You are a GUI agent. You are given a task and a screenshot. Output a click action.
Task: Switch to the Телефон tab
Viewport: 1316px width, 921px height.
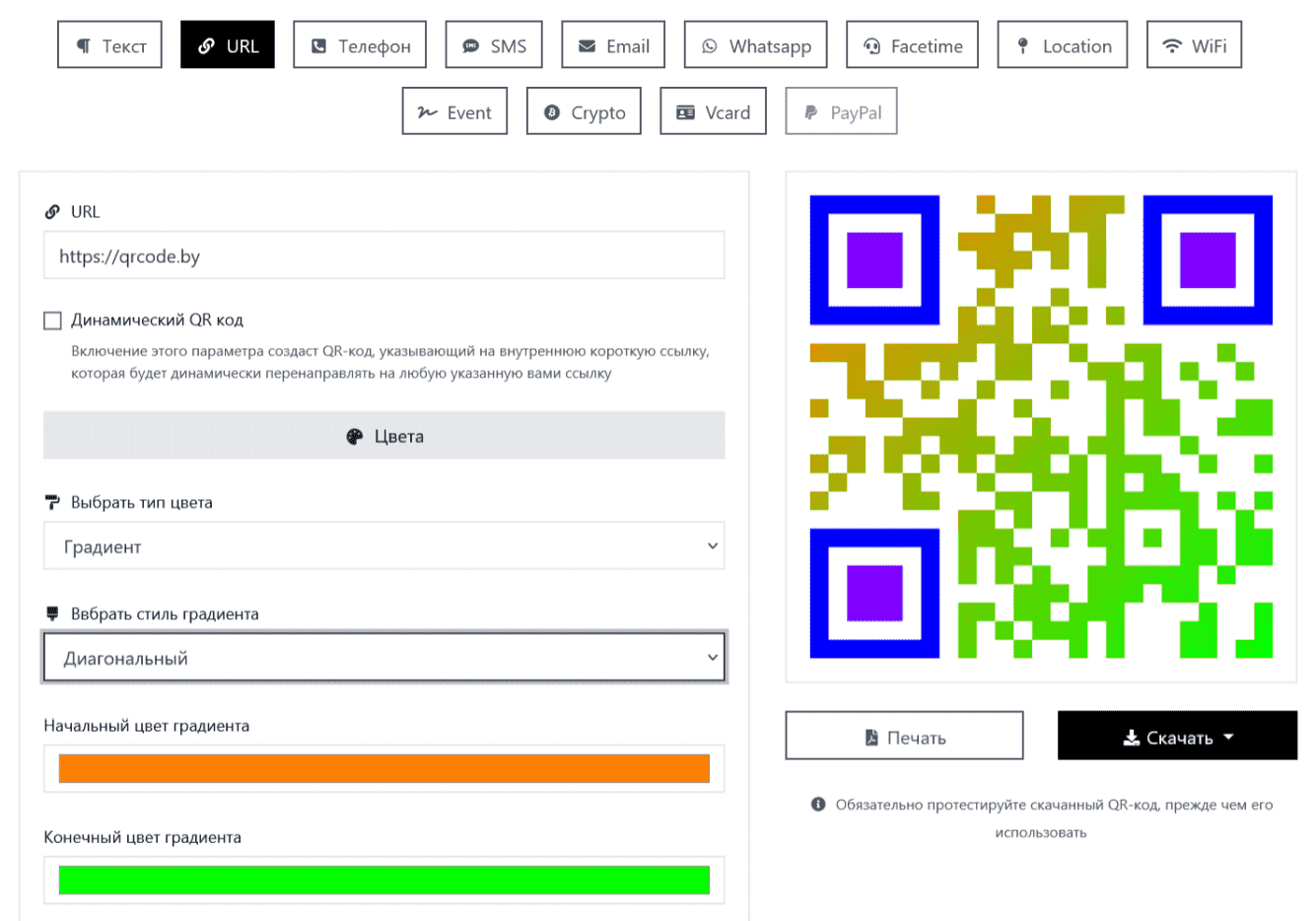[x=360, y=45]
